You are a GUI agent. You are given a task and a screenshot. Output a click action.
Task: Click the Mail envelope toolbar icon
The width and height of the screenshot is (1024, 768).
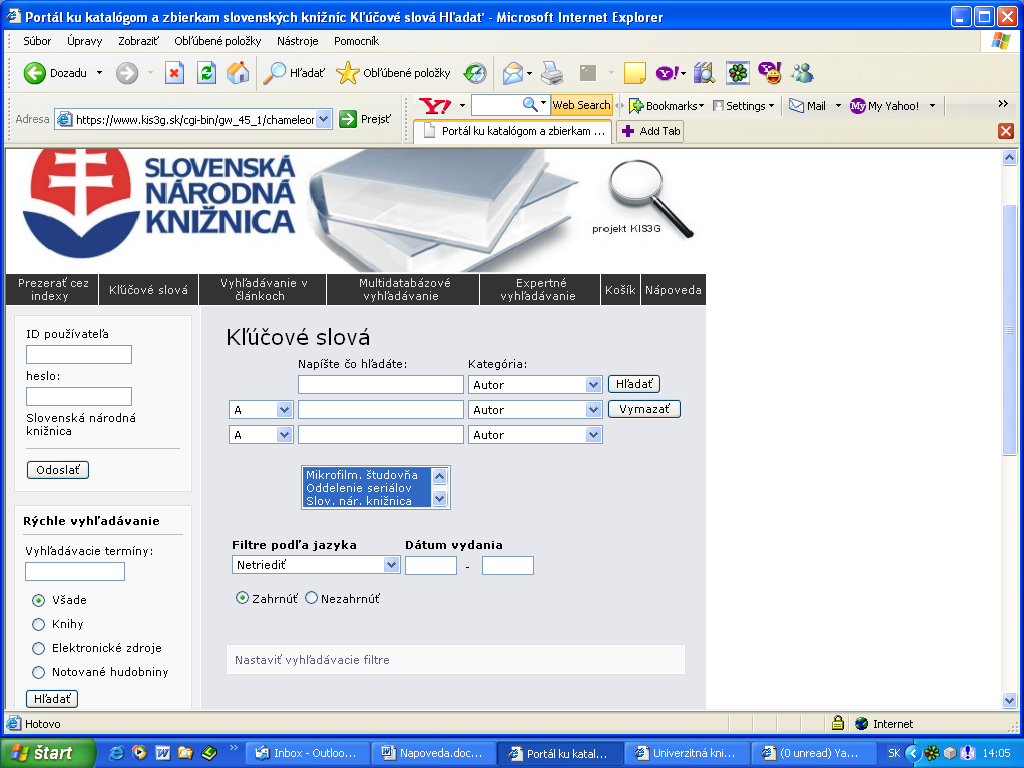(x=513, y=73)
